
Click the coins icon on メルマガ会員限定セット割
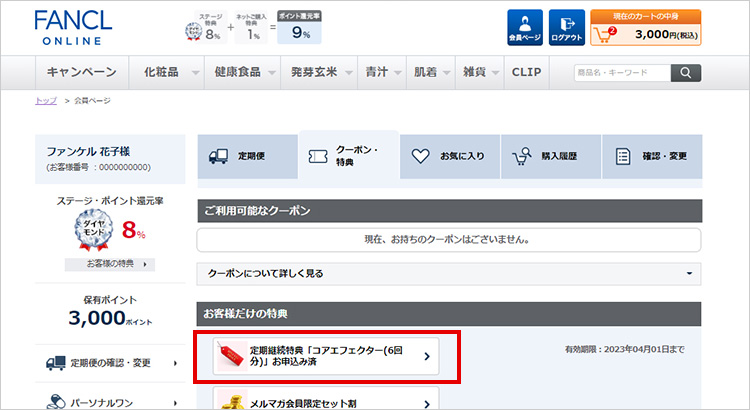coord(232,401)
